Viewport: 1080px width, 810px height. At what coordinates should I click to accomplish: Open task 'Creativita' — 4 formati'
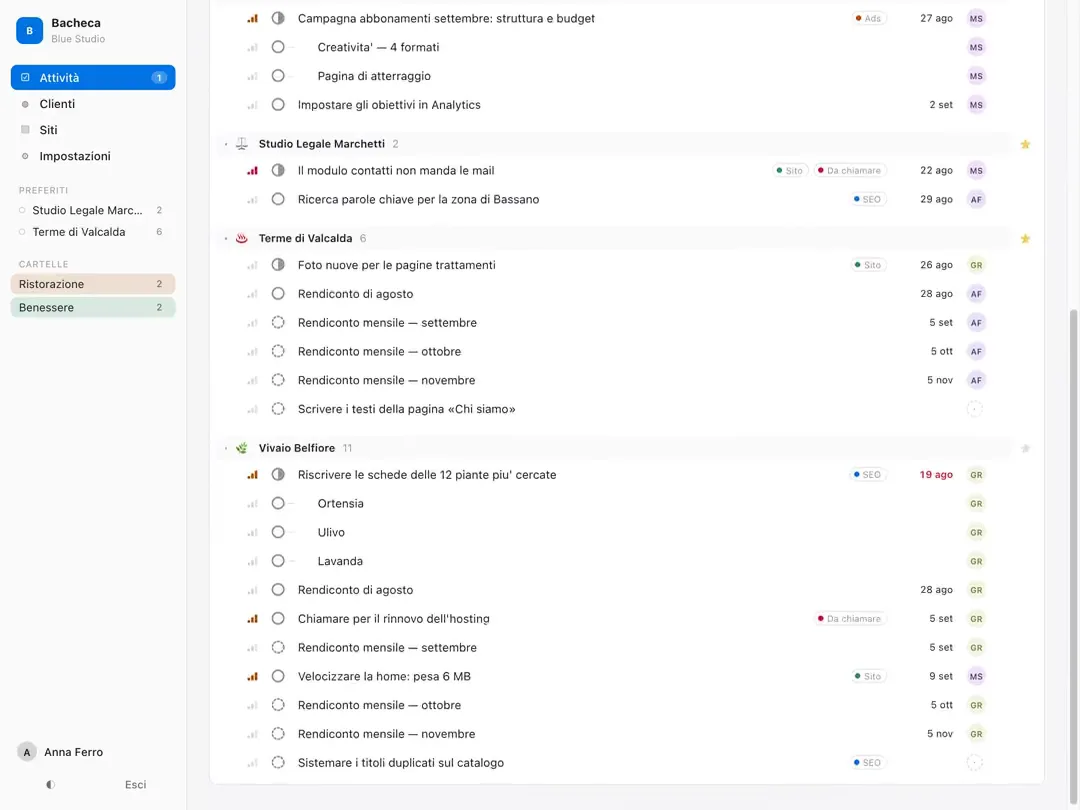click(x=378, y=48)
